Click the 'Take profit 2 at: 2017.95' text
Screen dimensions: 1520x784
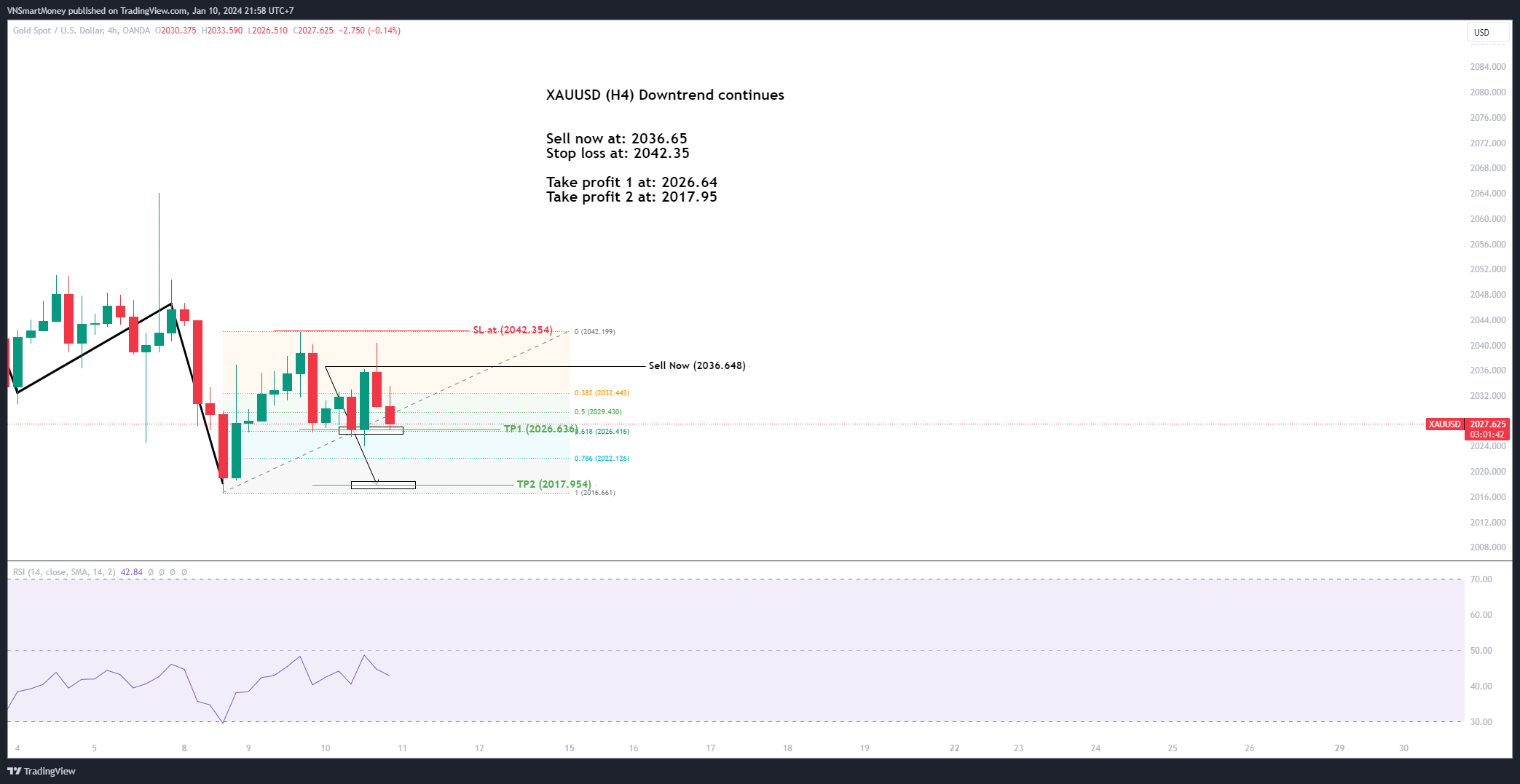[631, 197]
